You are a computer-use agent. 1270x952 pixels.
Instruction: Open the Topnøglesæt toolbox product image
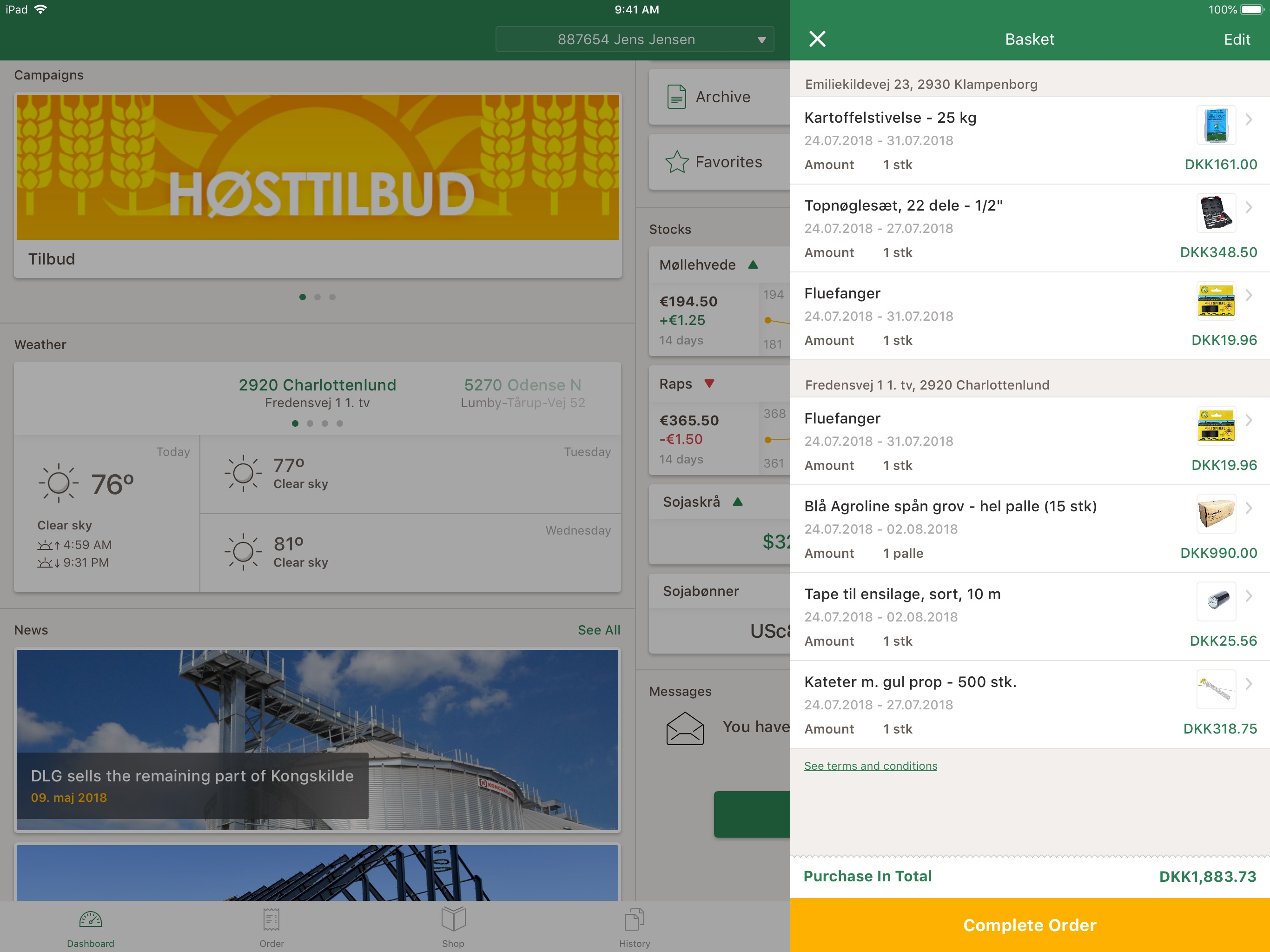[1216, 213]
